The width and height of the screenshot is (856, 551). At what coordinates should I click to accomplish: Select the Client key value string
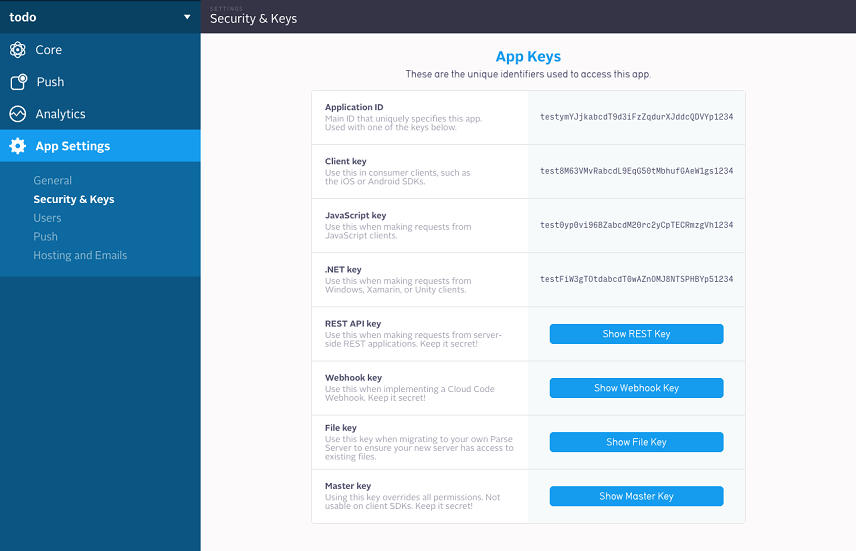pos(637,171)
